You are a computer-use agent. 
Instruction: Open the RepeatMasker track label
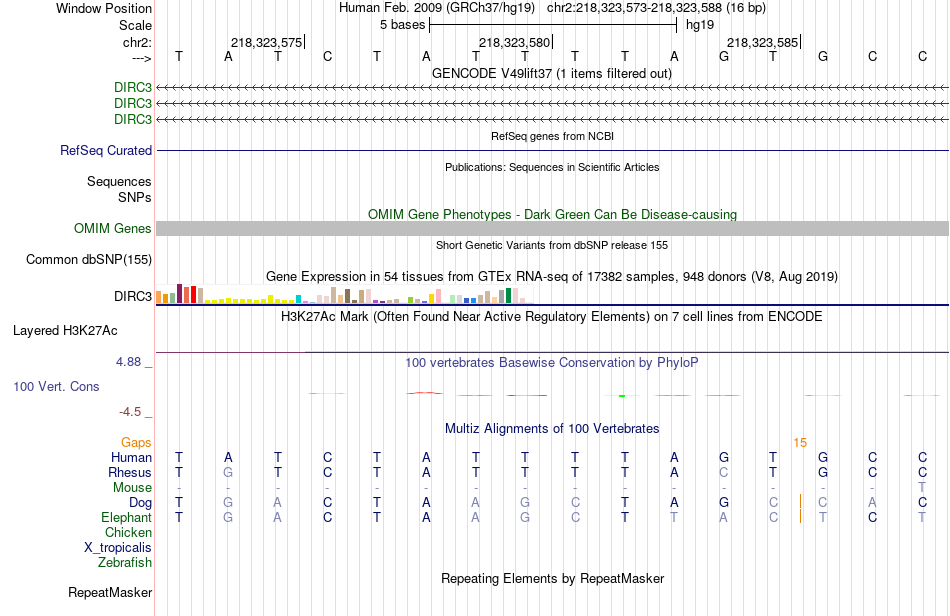(x=110, y=592)
